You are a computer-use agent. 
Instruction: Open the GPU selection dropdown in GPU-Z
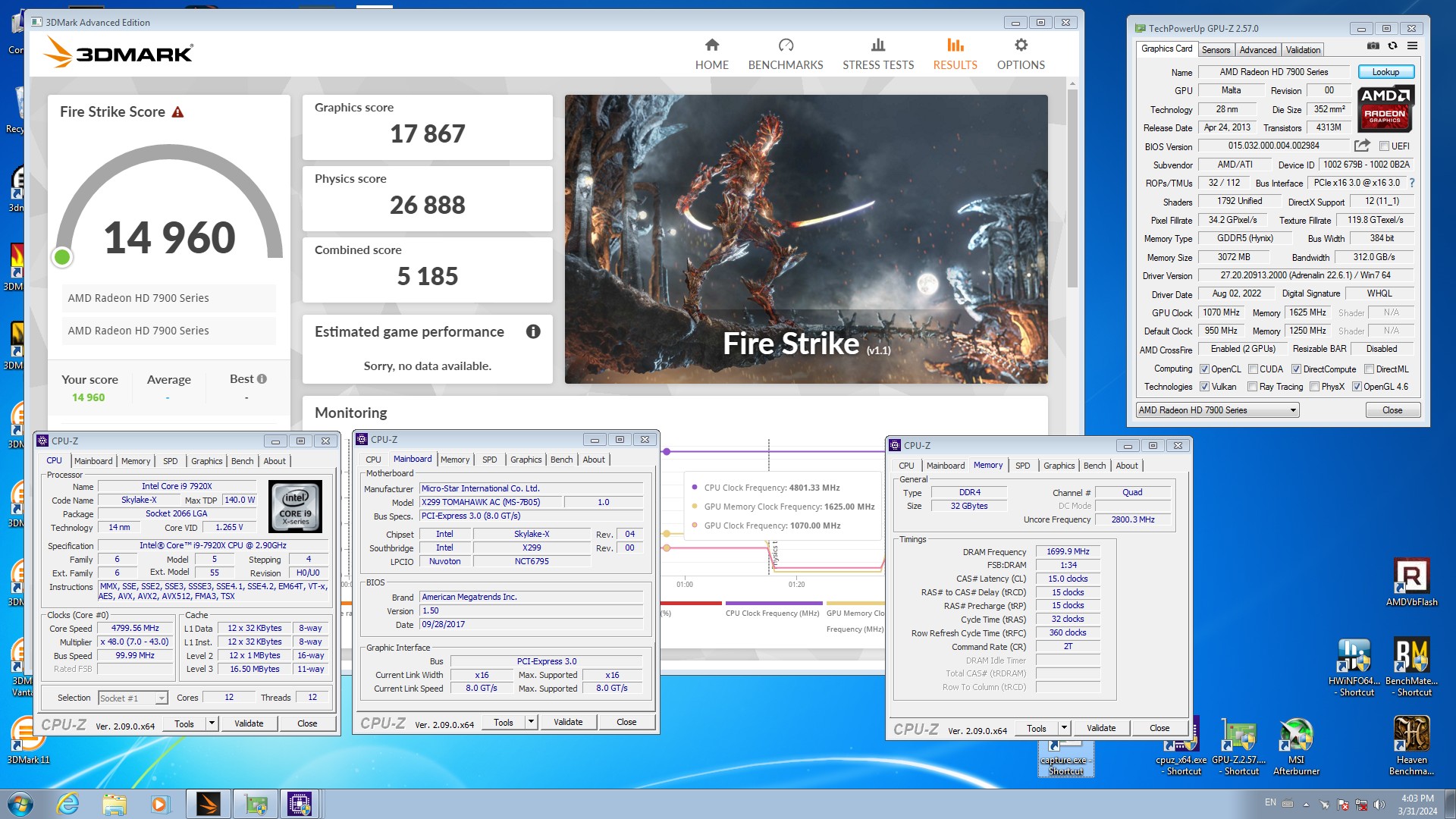click(x=1217, y=410)
